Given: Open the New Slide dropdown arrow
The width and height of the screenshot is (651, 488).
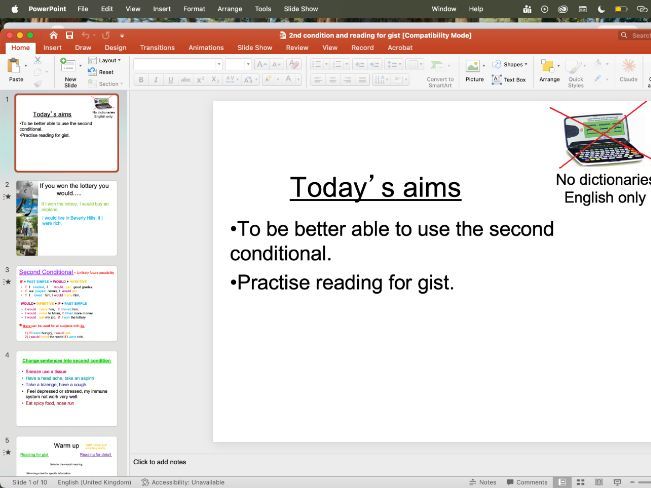Looking at the screenshot, I should 81,66.
